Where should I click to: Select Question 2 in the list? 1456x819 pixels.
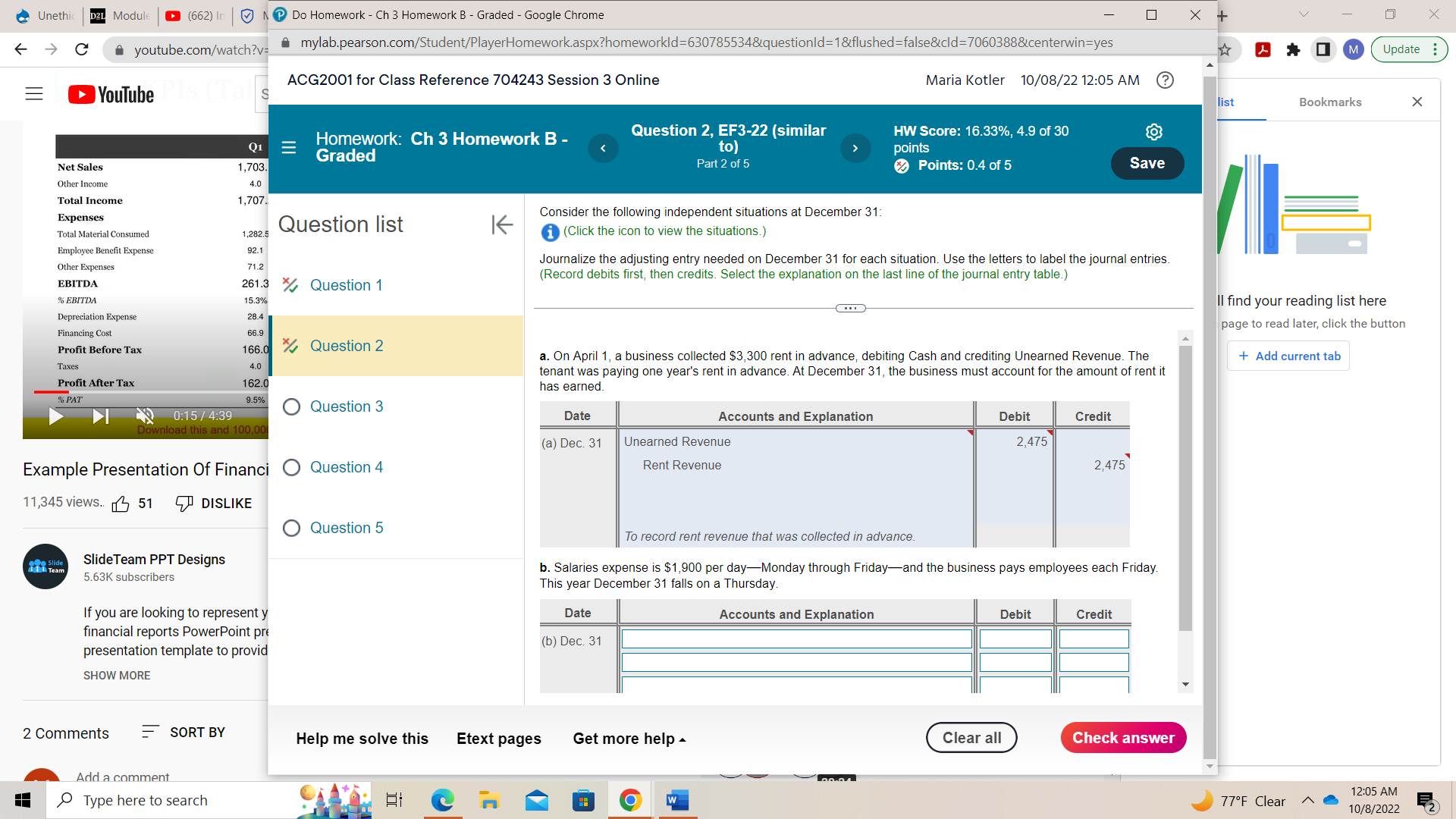coord(346,345)
